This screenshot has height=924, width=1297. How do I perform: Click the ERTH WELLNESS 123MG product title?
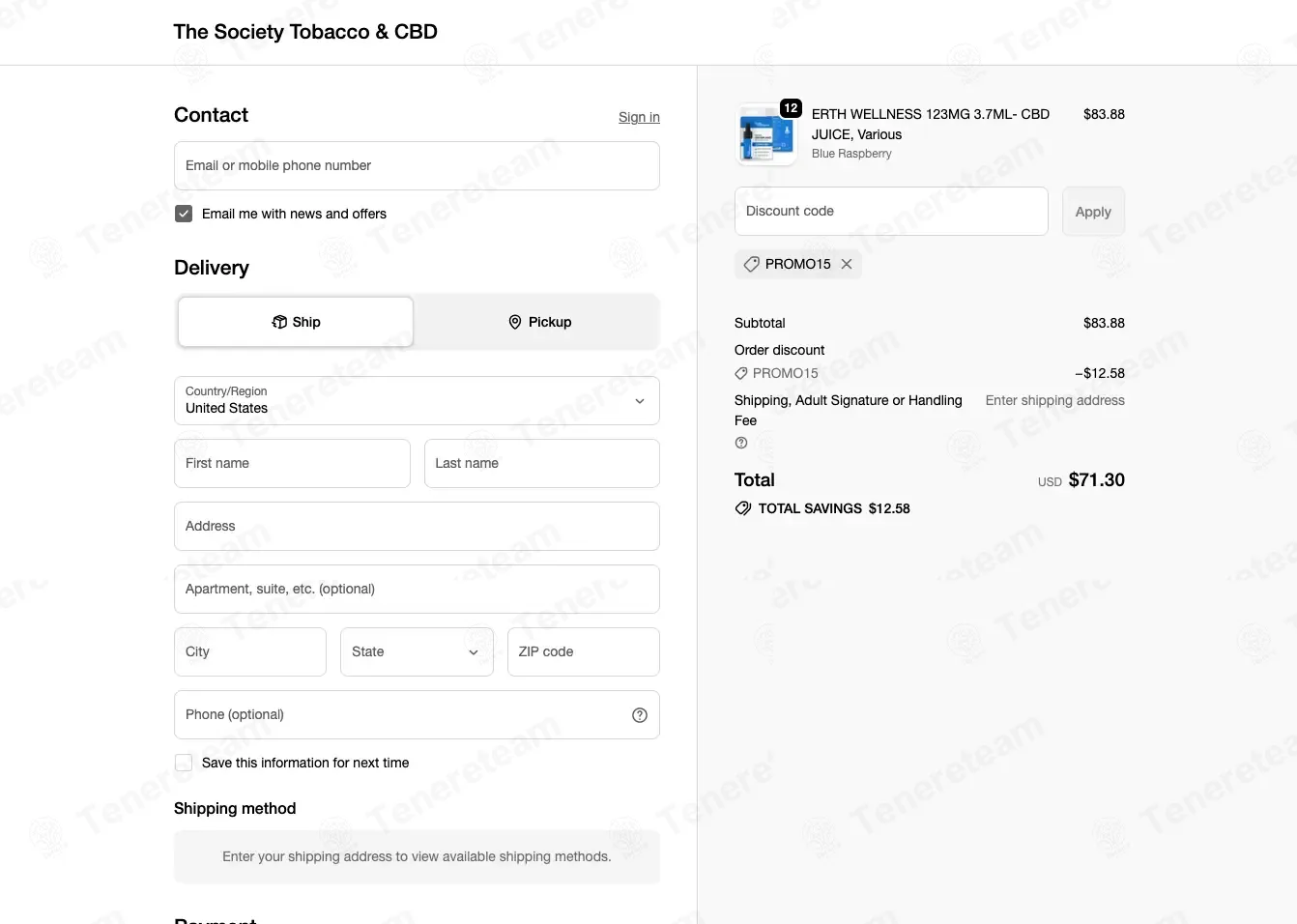click(x=931, y=125)
